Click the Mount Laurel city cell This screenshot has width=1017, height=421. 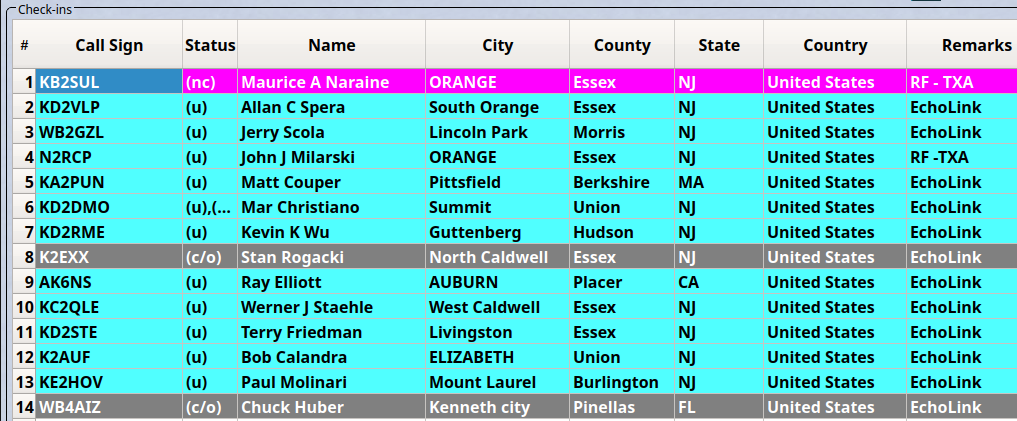coord(497,382)
